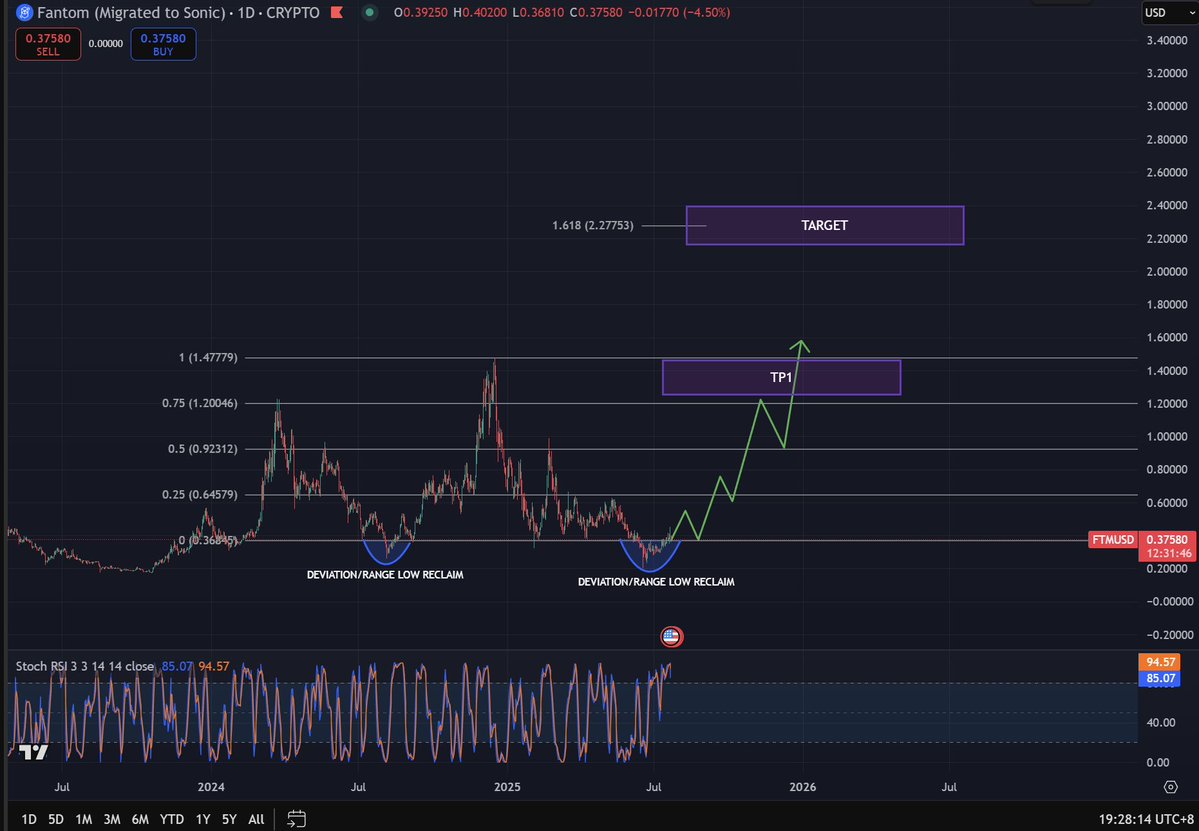
Task: Select the 6M time range
Action: [x=140, y=819]
